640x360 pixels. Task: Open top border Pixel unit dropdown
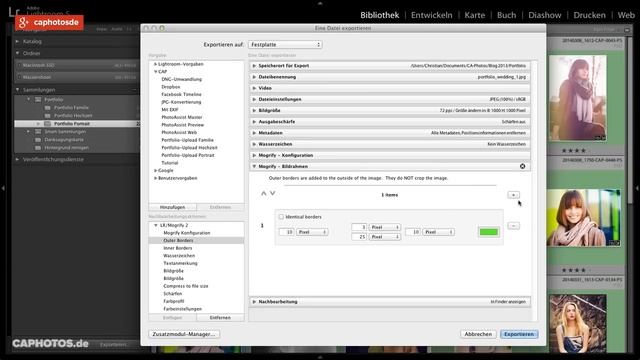(385, 227)
